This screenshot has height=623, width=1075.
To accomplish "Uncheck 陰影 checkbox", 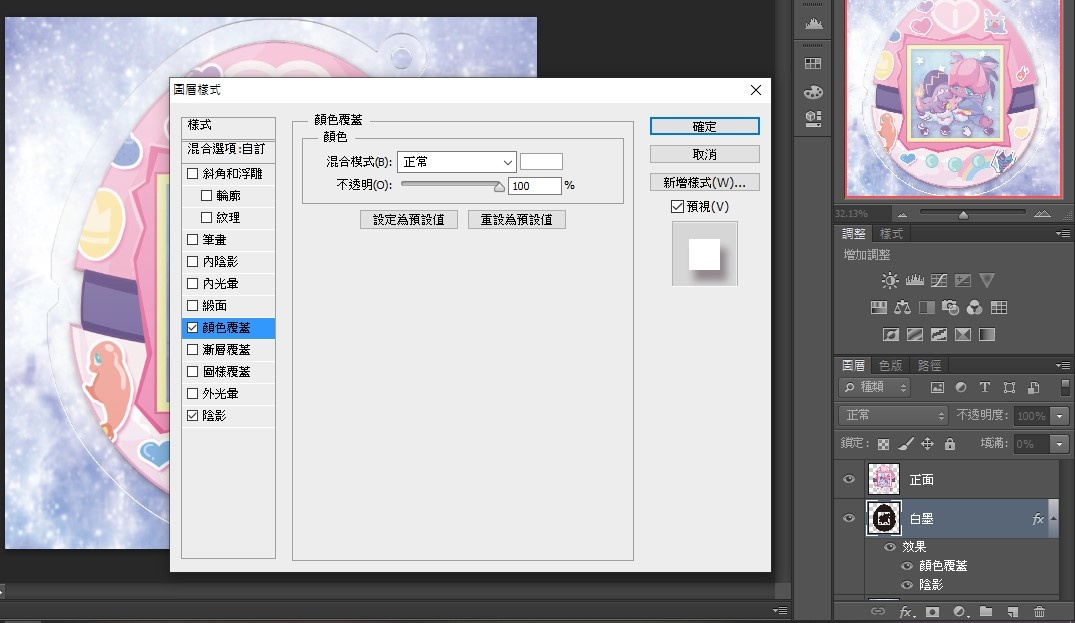I will tap(193, 415).
